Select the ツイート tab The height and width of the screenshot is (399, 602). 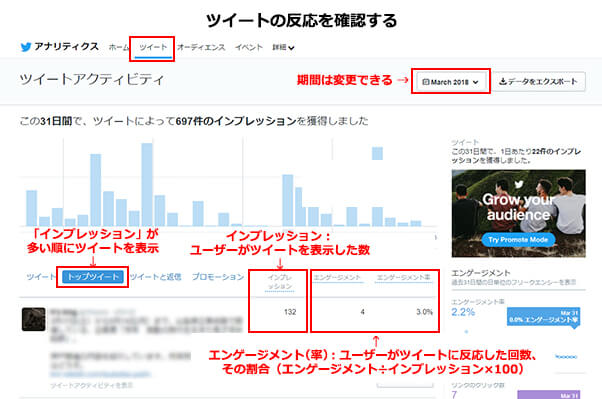153,48
